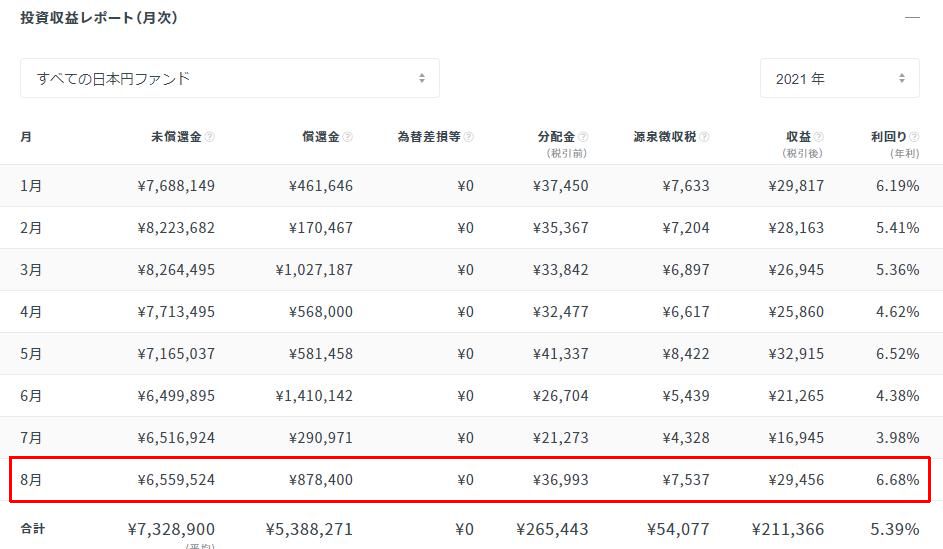Select the 6月 row label
The width and height of the screenshot is (943, 549).
[x=31, y=396]
